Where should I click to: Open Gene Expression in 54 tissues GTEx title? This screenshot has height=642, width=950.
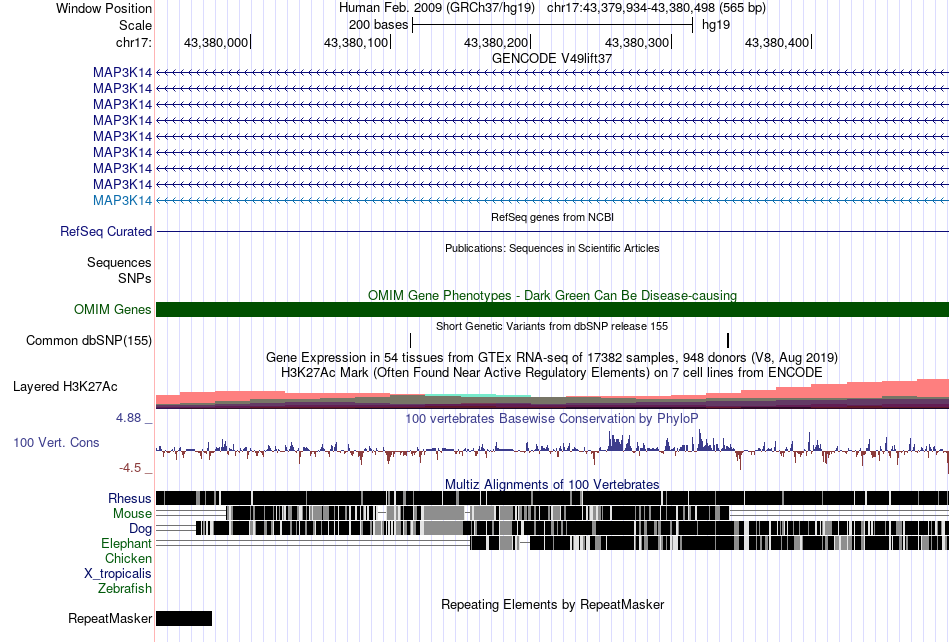[x=552, y=357]
